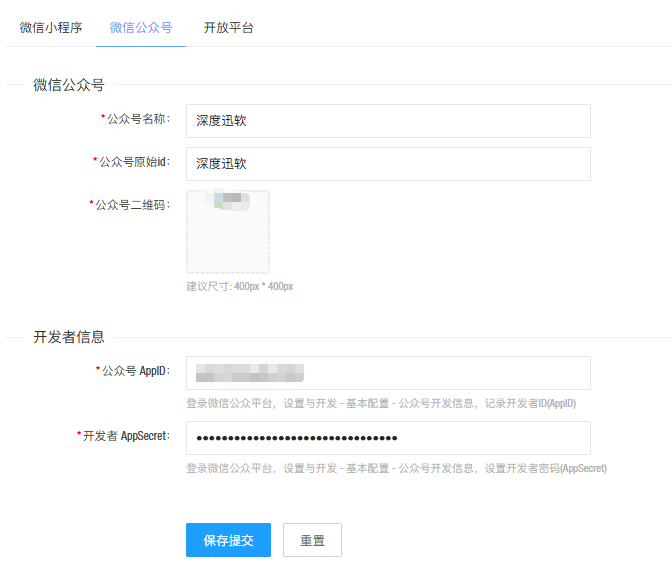Click the 开发者 AppSecret field label
The image size is (671, 577).
point(126,436)
